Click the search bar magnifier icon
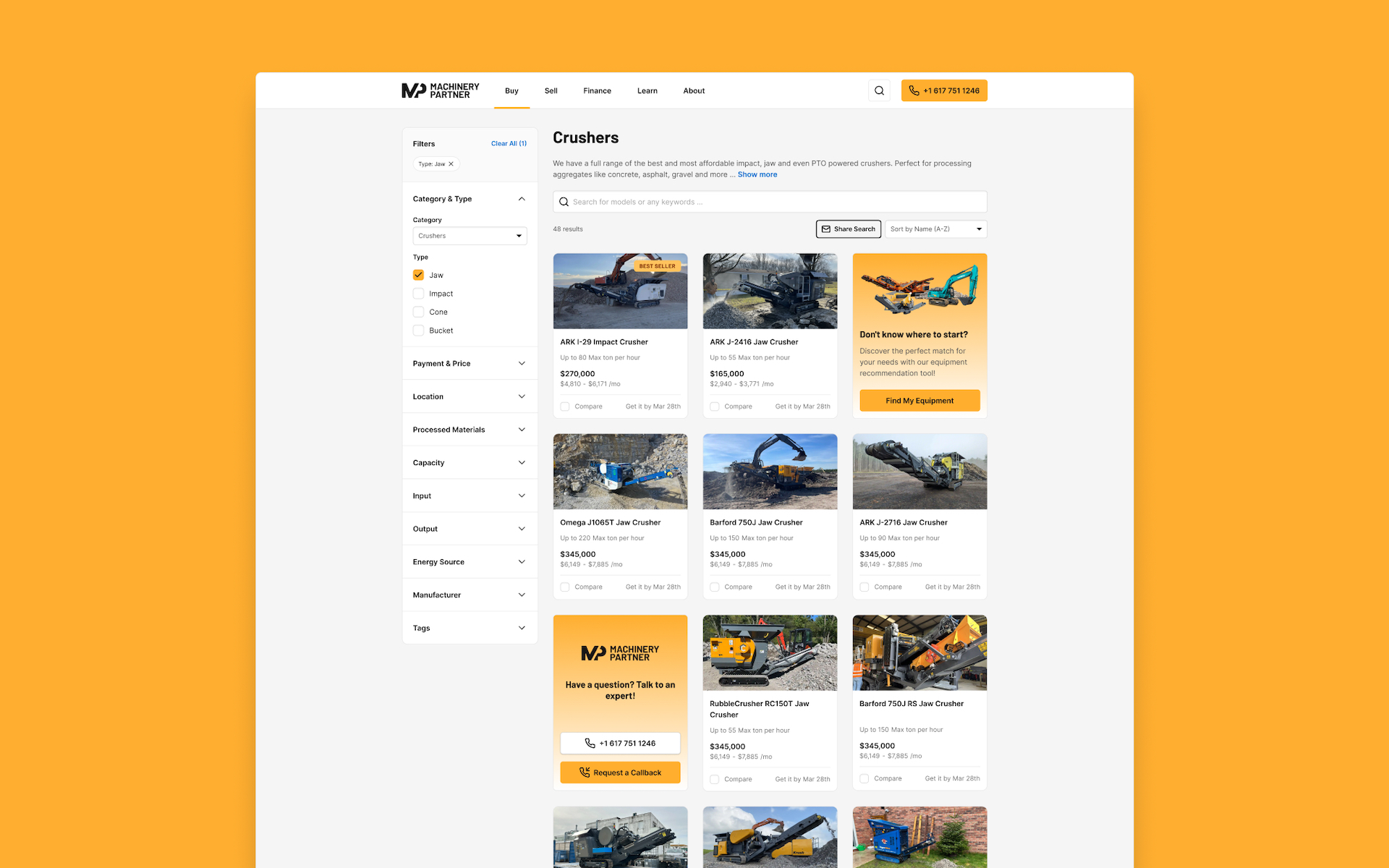1389x868 pixels. pos(565,202)
